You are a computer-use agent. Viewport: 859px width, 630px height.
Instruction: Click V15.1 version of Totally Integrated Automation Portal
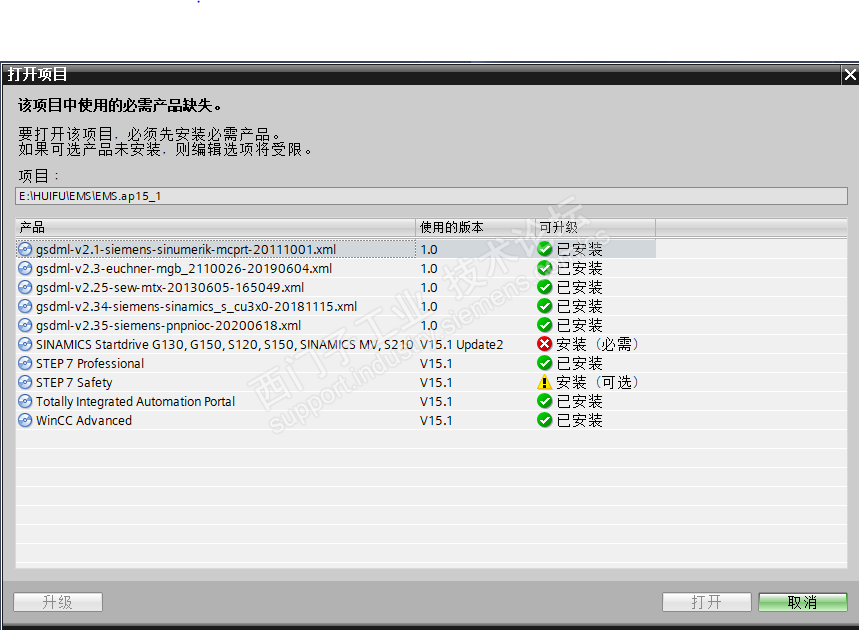click(436, 402)
